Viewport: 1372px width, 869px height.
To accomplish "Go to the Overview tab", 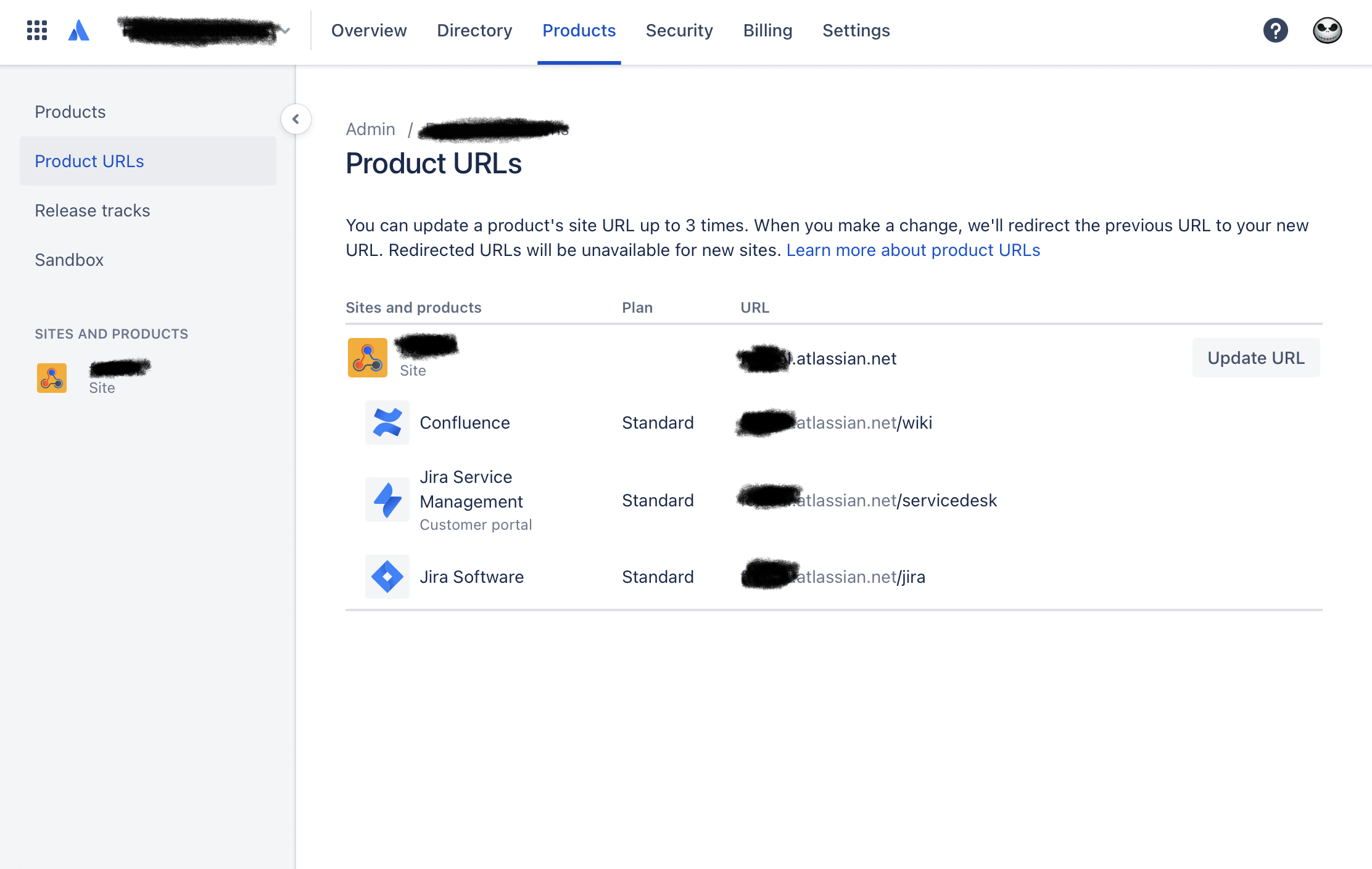I will pos(369,30).
